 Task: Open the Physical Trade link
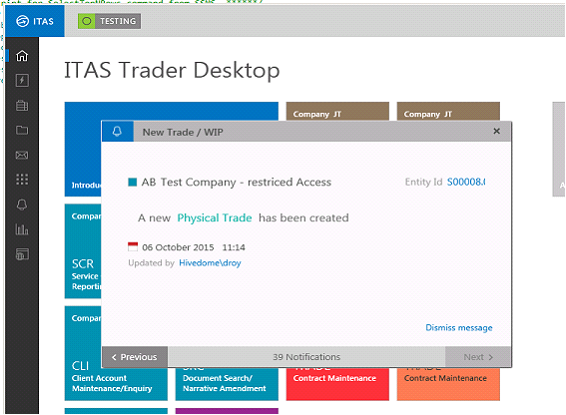pos(214,218)
